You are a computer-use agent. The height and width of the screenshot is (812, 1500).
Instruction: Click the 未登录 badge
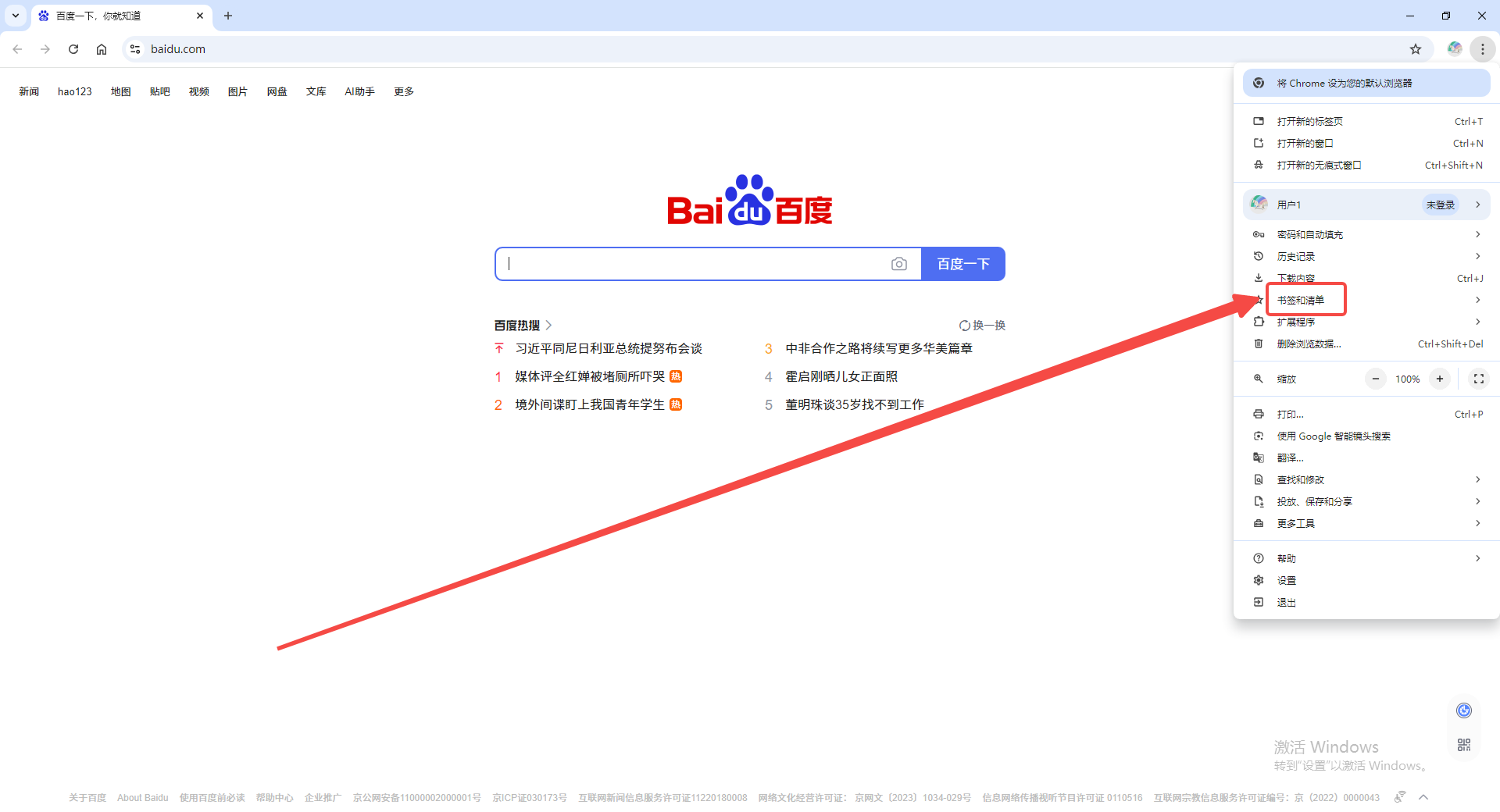coord(1441,205)
